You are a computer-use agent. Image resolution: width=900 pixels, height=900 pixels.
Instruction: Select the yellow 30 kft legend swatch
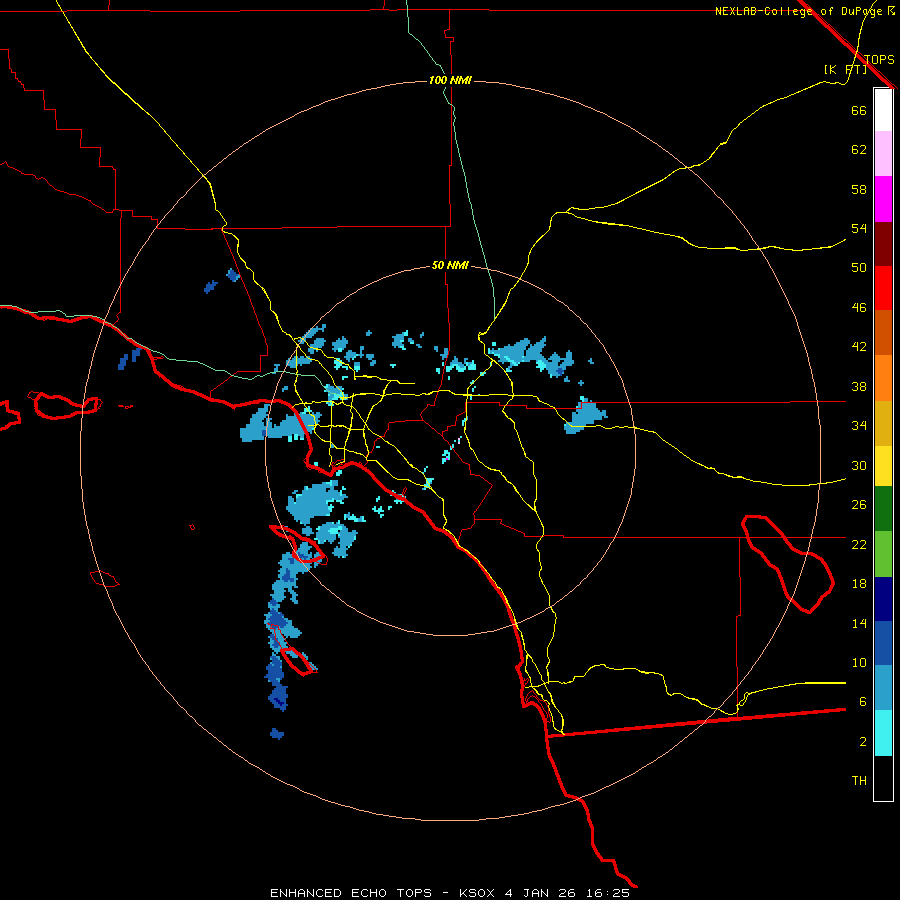[x=883, y=466]
